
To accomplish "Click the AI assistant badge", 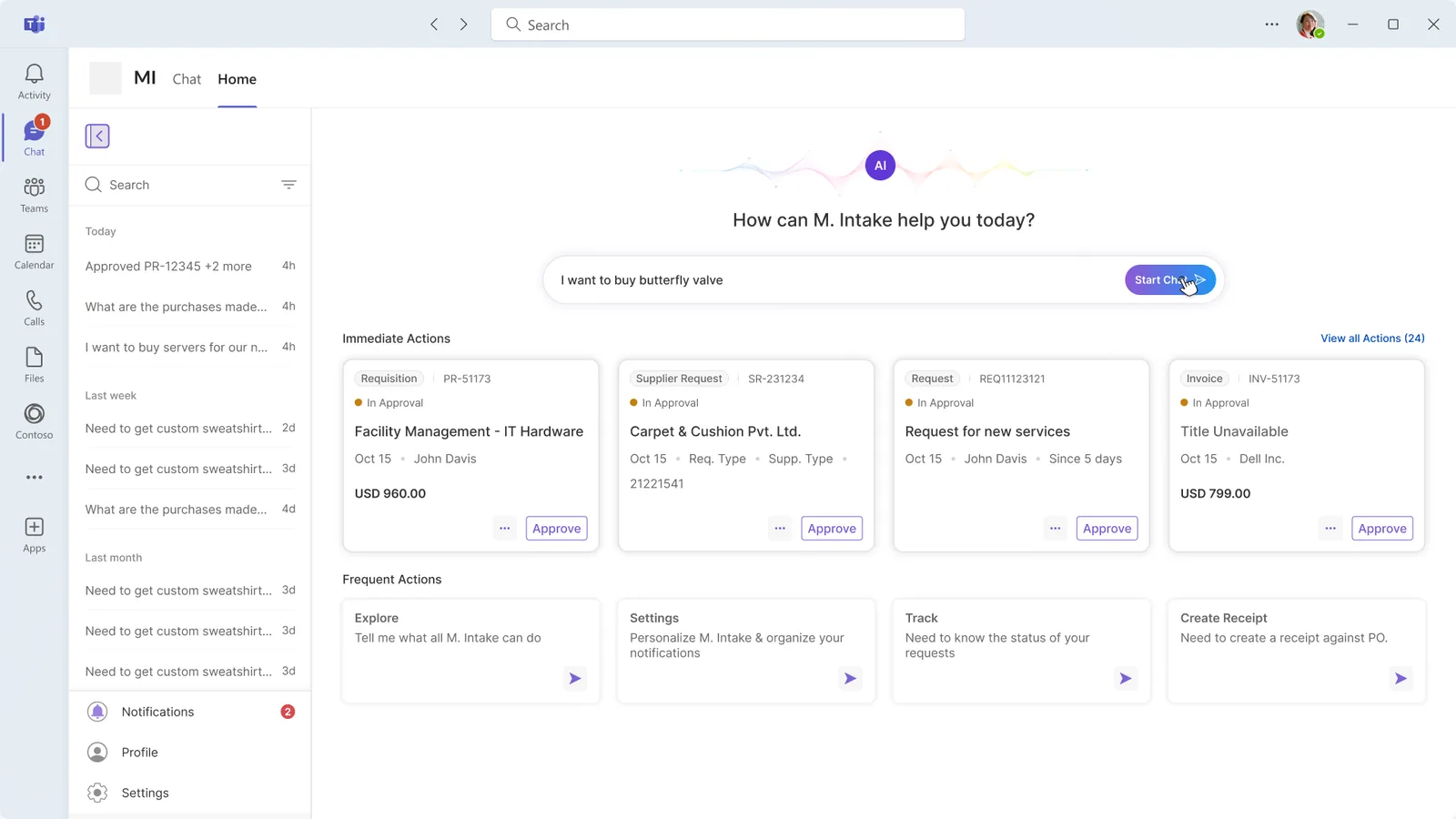I will 880,166.
